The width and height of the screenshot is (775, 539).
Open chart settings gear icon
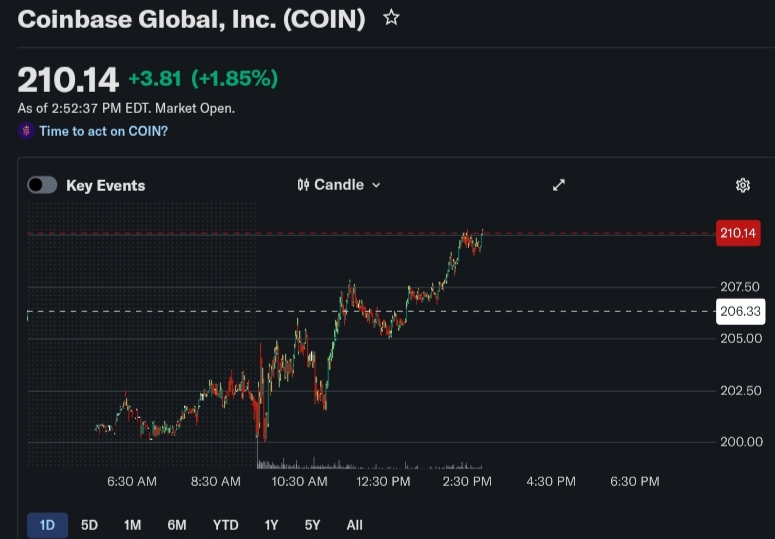point(742,185)
